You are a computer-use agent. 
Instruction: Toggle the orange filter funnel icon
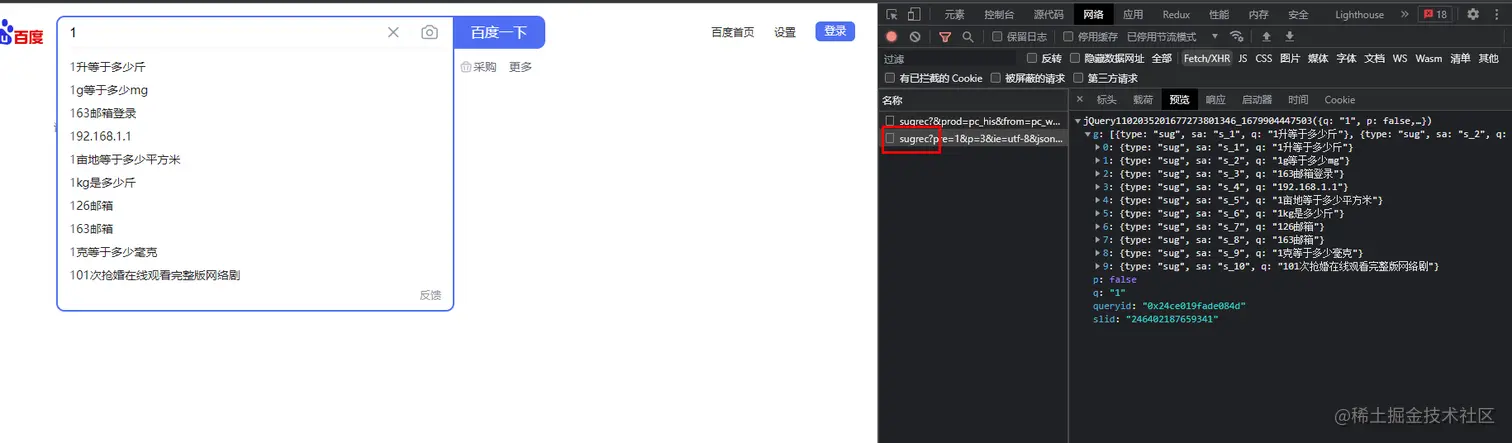(x=945, y=37)
